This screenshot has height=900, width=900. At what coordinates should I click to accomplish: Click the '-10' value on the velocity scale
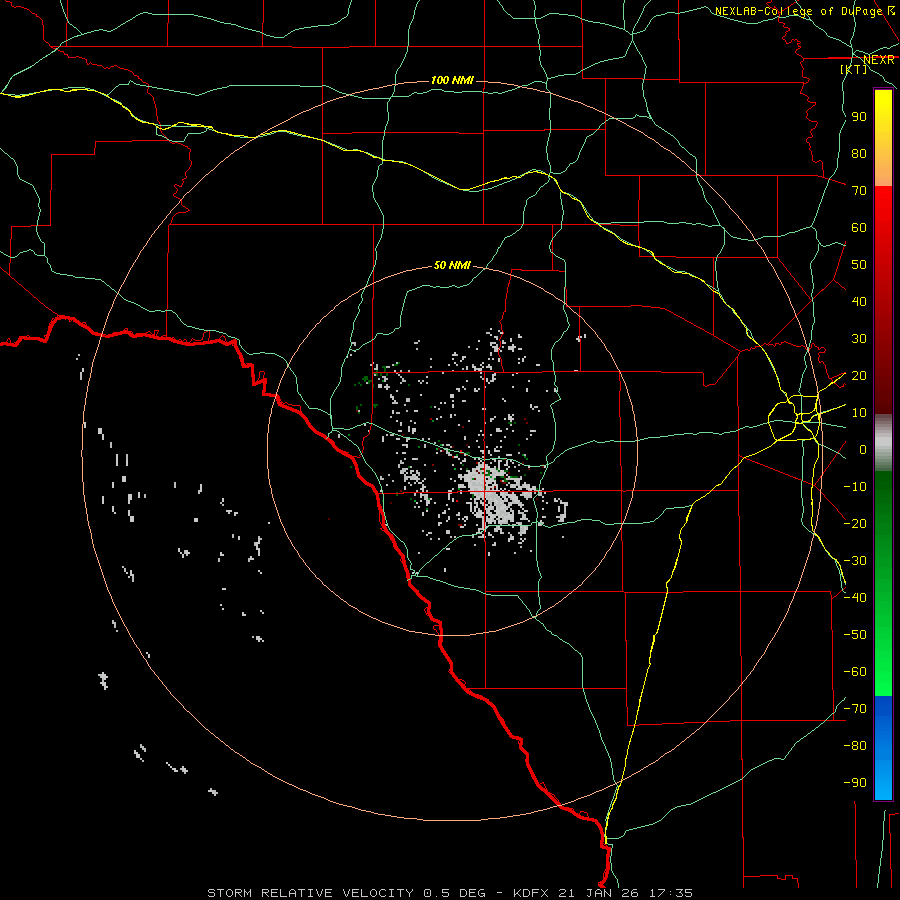click(855, 487)
